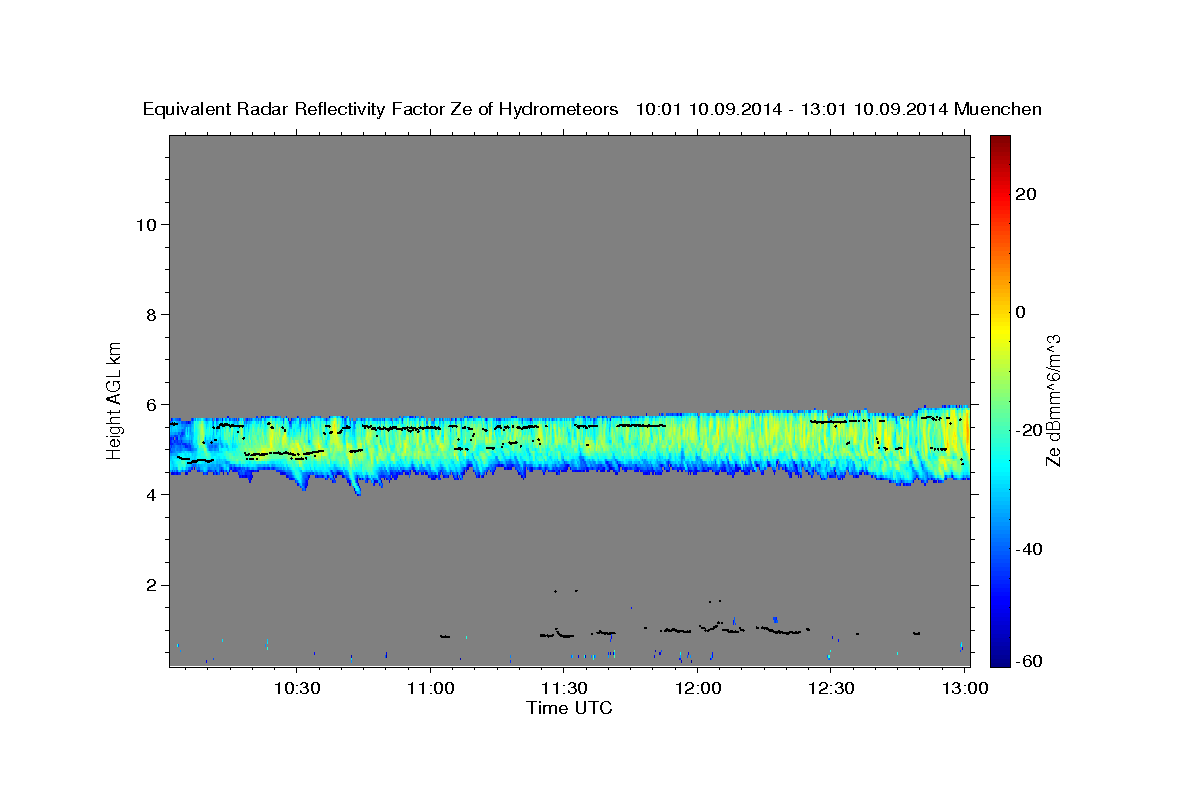1200x800 pixels.
Task: Click the colorbar label 20
Action: tap(1025, 194)
